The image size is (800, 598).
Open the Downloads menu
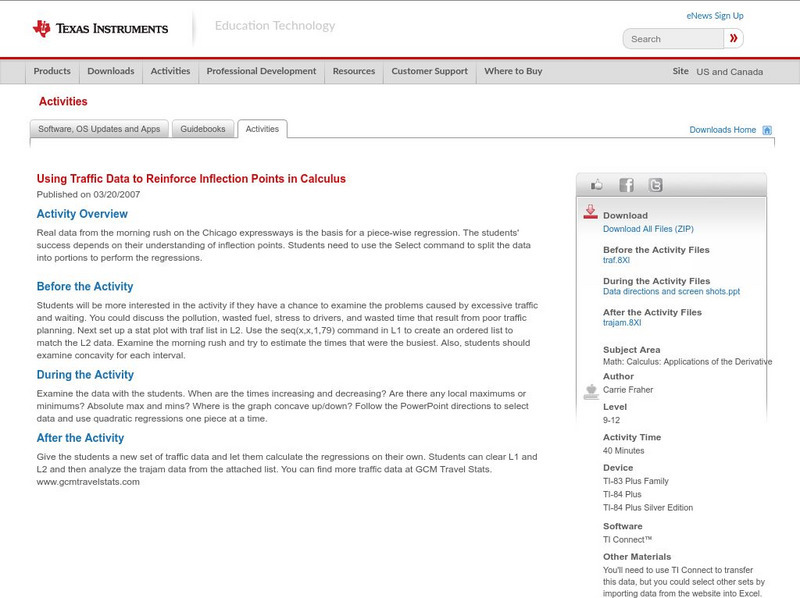(111, 71)
